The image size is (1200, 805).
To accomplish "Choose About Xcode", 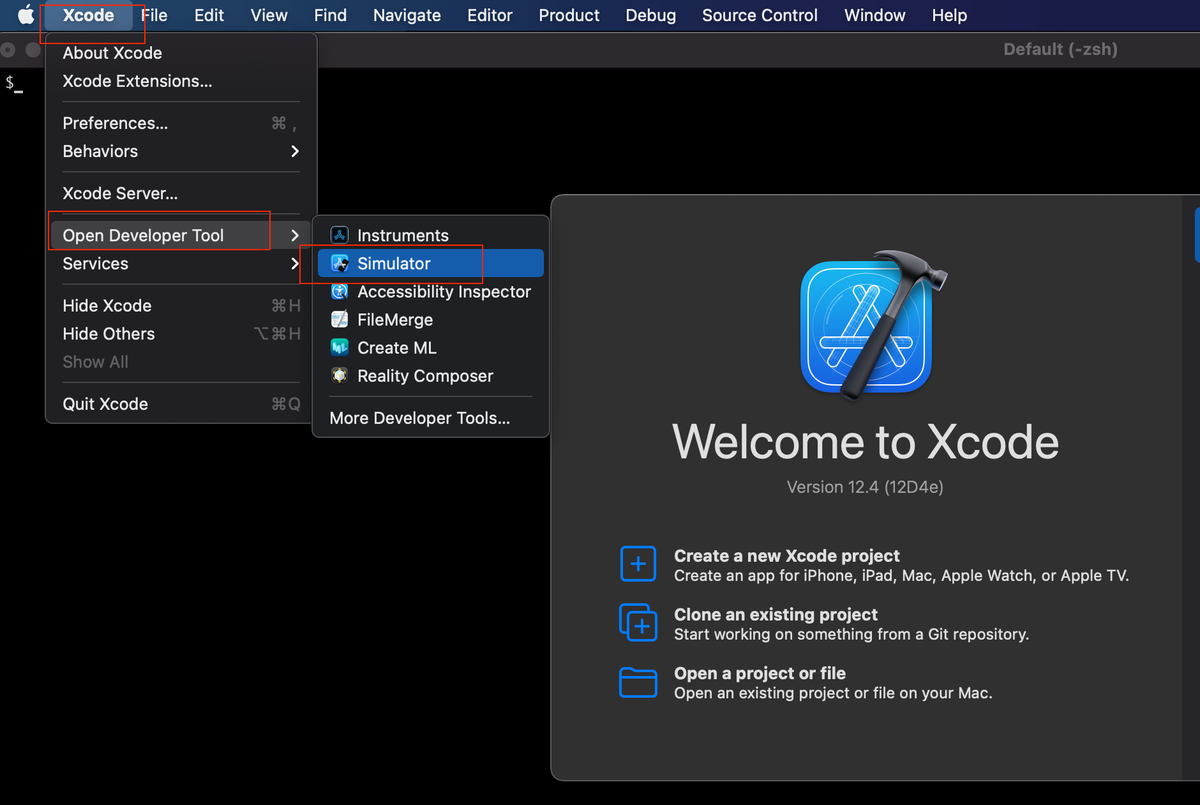I will [x=112, y=52].
